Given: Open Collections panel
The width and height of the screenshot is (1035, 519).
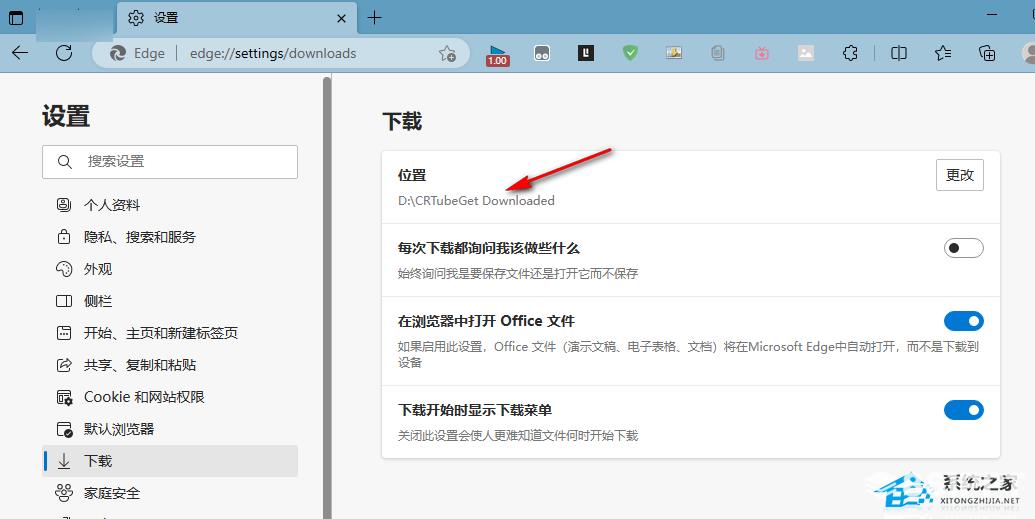Looking at the screenshot, I should click(x=987, y=53).
